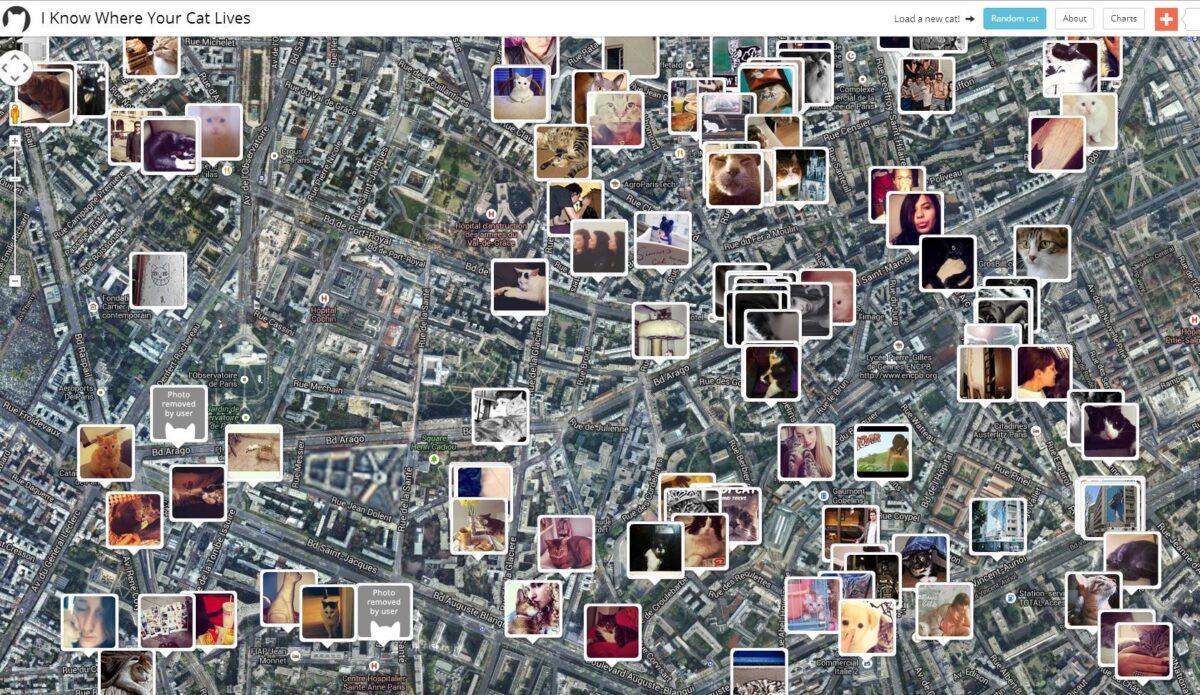Open the yellow puppy face thumbnail
The image size is (1200, 695).
click(867, 627)
